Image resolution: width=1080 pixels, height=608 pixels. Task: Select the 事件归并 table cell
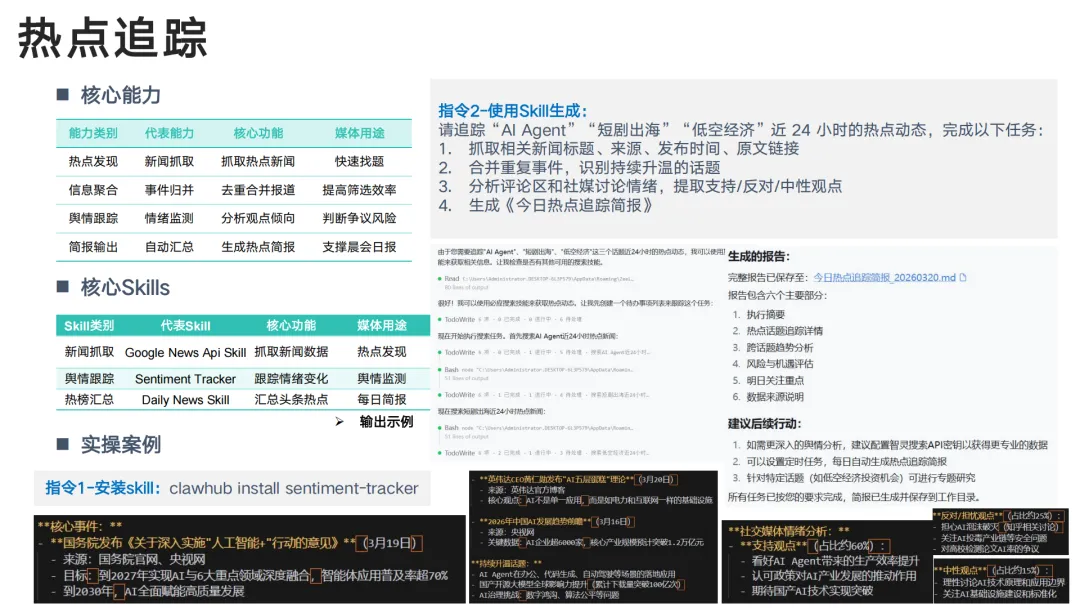[x=169, y=190]
